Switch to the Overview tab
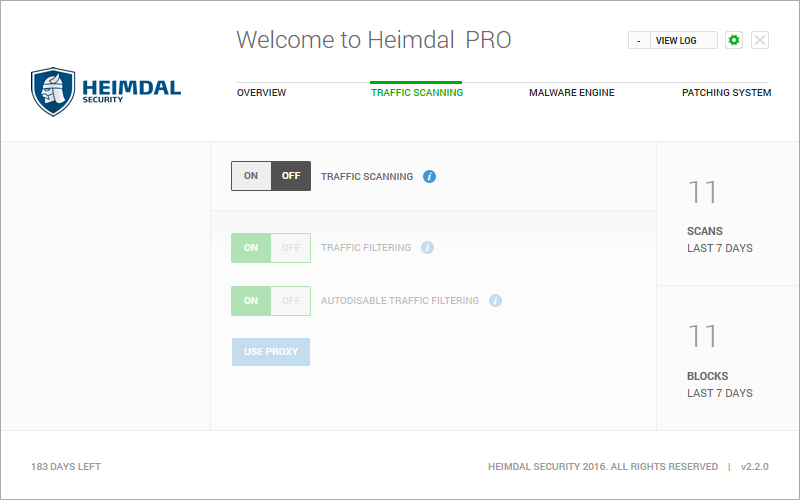The height and width of the screenshot is (500, 800). point(261,93)
